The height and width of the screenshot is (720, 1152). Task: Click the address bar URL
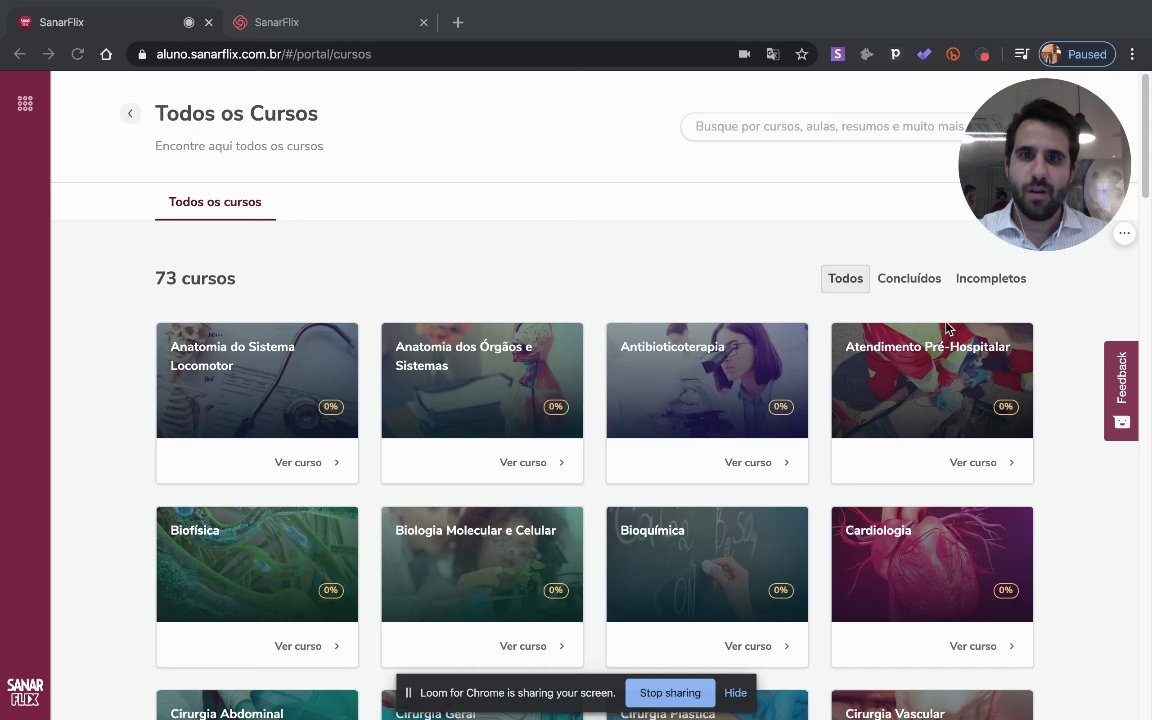(x=263, y=54)
